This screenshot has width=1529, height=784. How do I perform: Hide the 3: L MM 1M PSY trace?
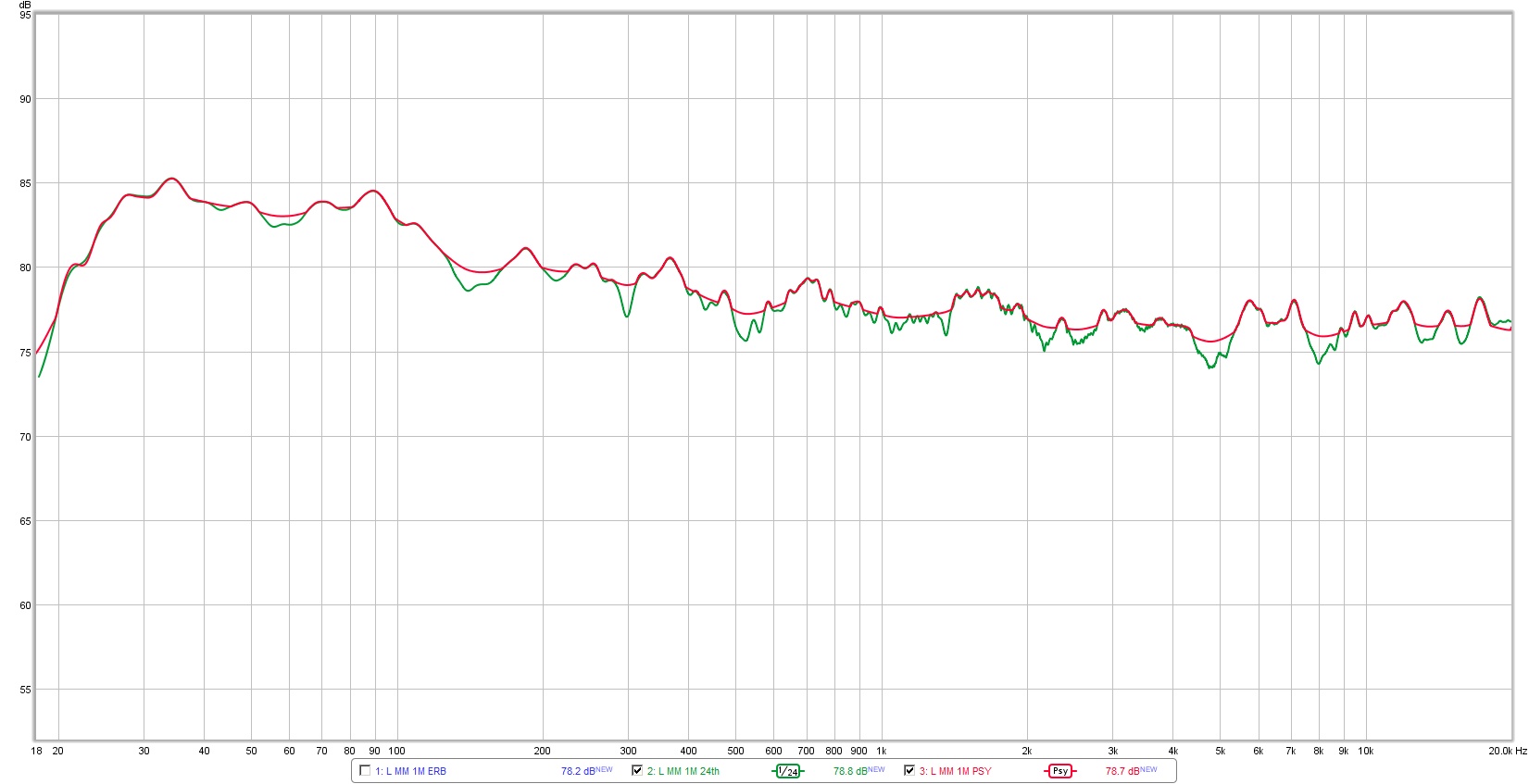909,770
